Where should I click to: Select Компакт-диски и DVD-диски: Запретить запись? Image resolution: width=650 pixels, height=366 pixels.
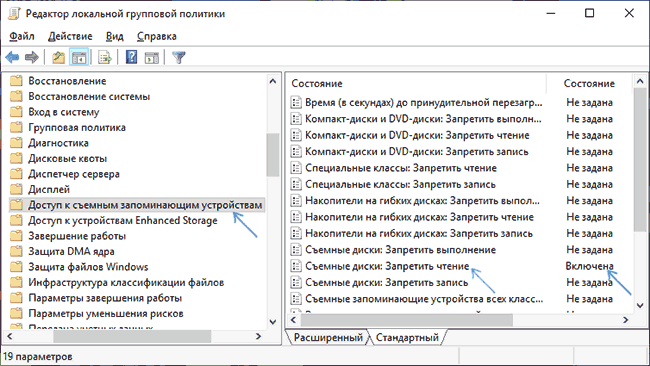(417, 152)
